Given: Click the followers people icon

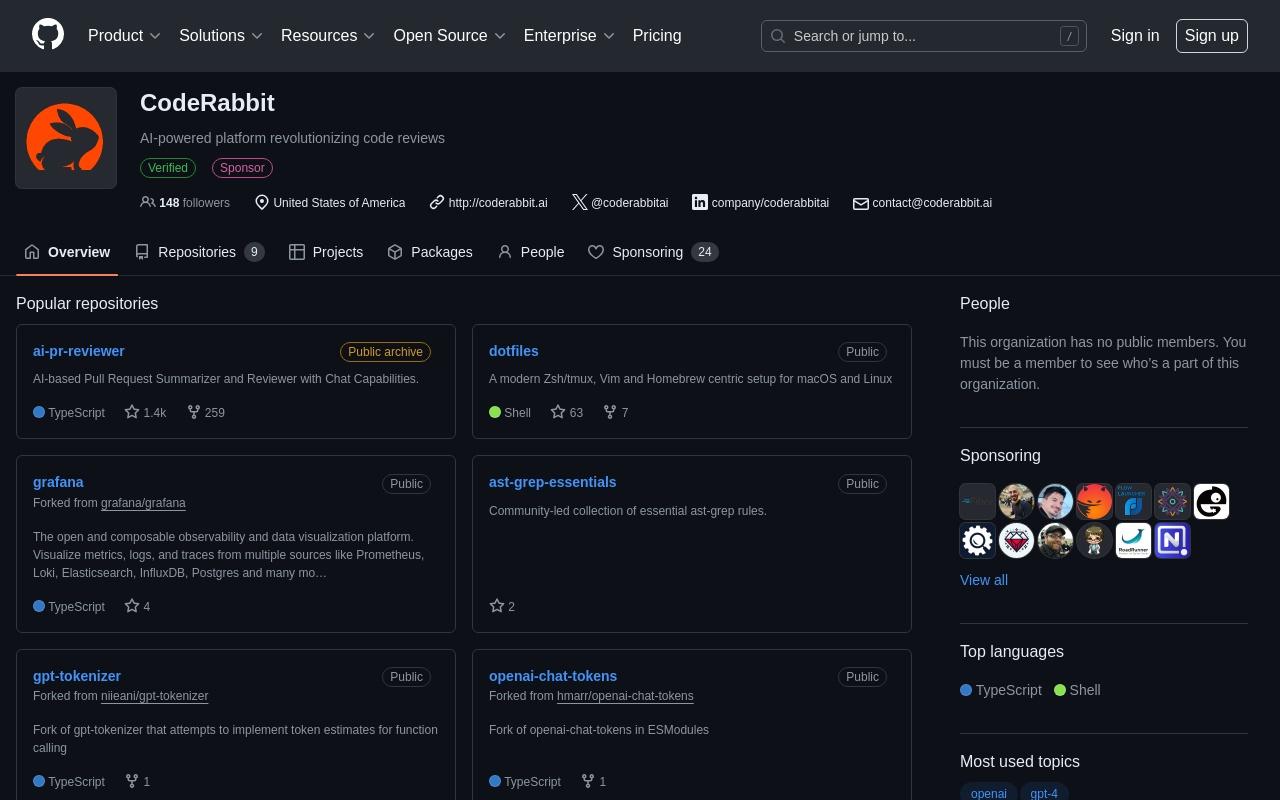Looking at the screenshot, I should coord(148,202).
